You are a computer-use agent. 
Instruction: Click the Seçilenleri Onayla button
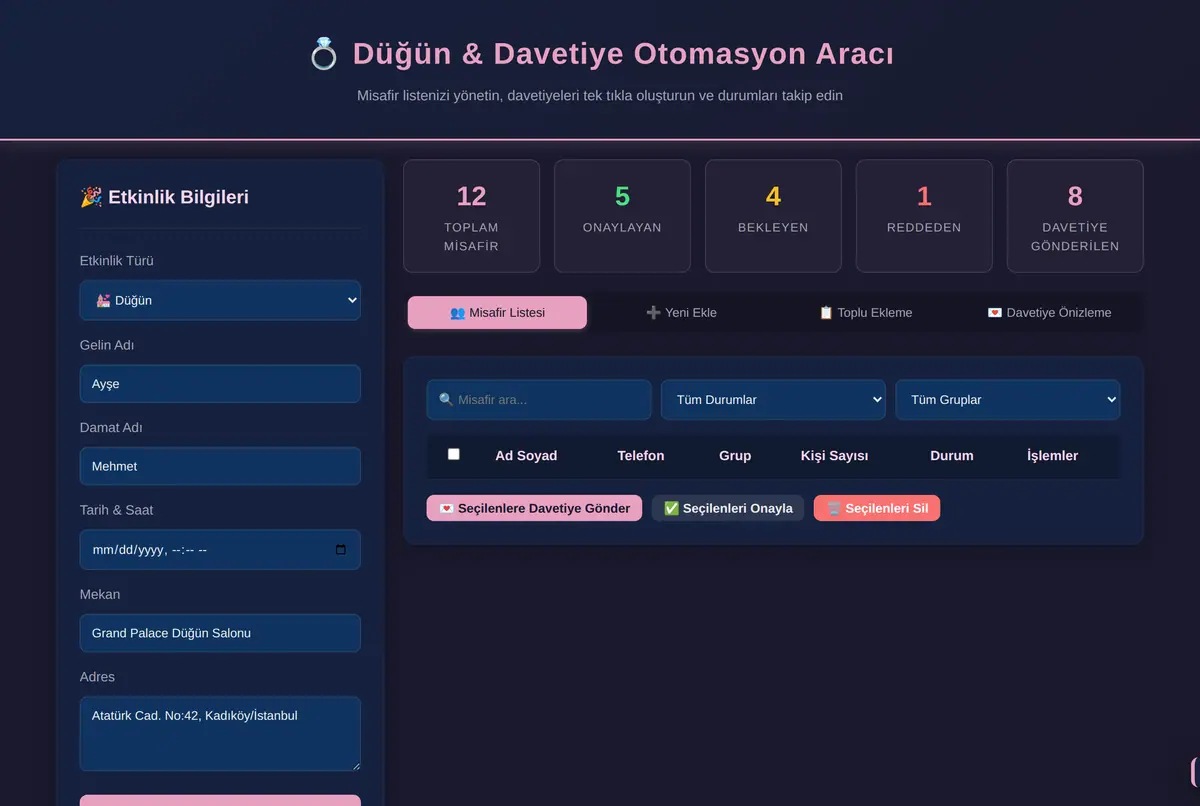point(728,508)
